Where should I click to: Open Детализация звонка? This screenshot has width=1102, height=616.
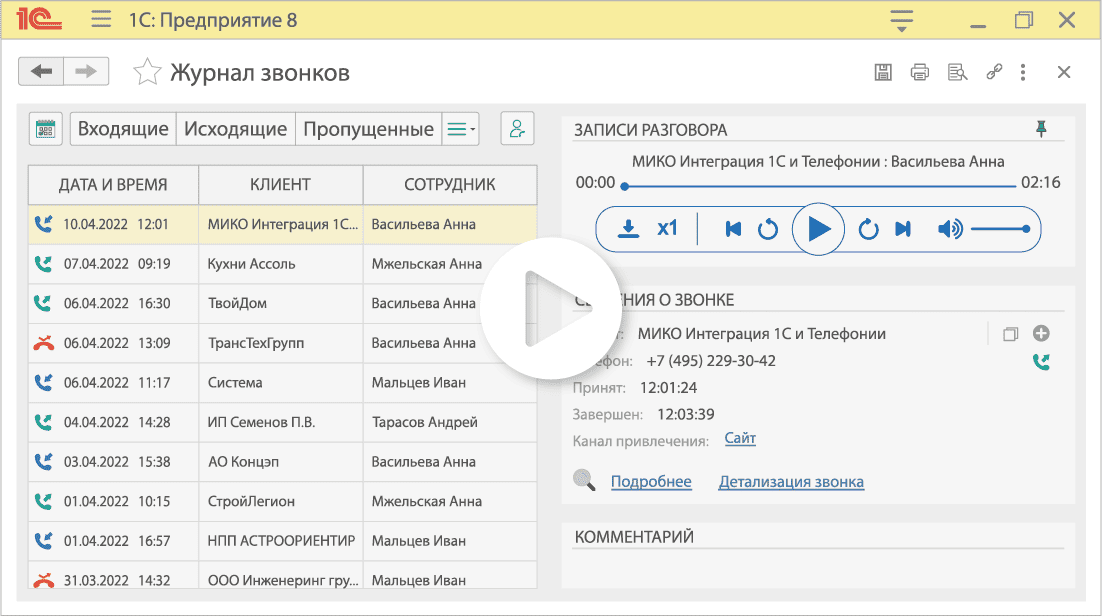[x=791, y=481]
